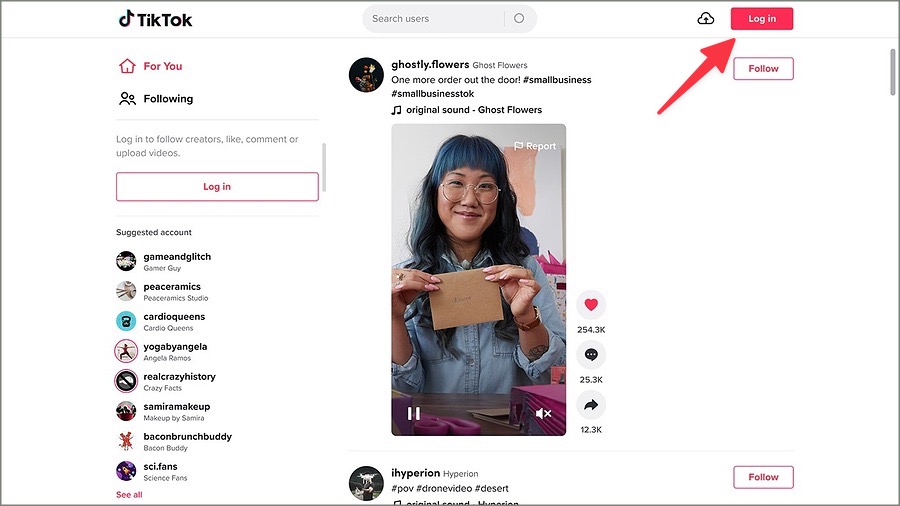Click the search magnifier icon
This screenshot has width=900, height=506.
point(519,18)
